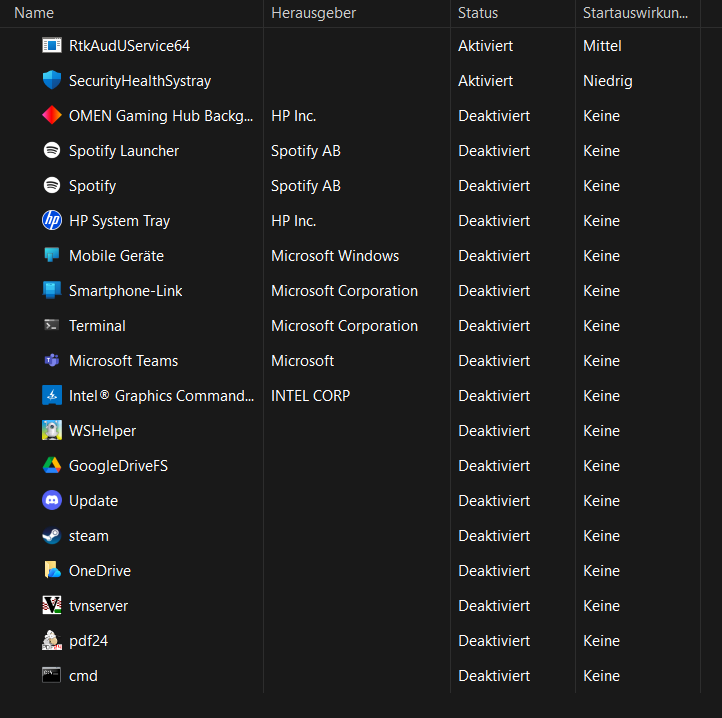Select the WSHelper icon
This screenshot has width=722, height=718.
[x=52, y=430]
